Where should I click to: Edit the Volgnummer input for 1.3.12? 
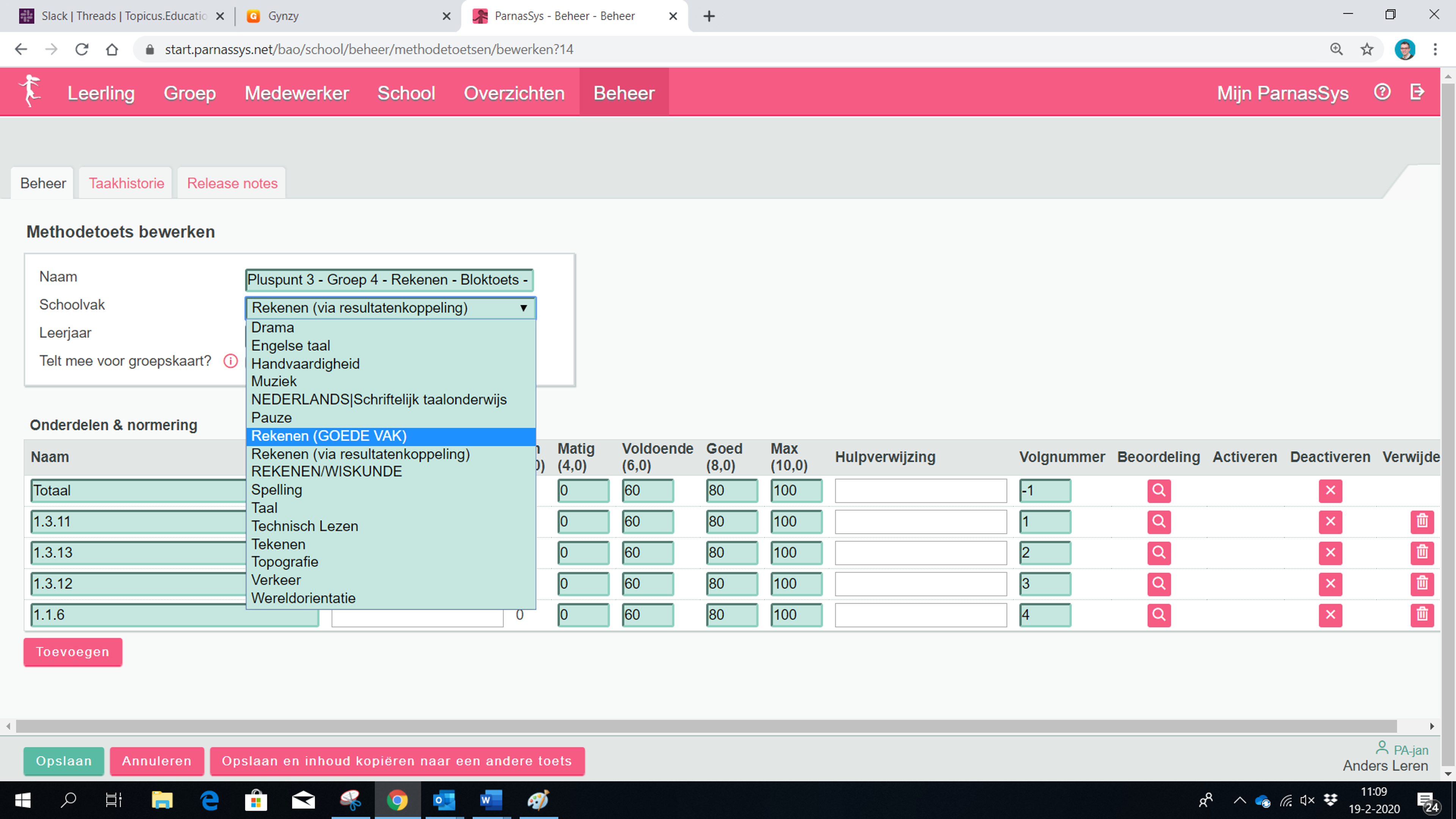tap(1044, 583)
